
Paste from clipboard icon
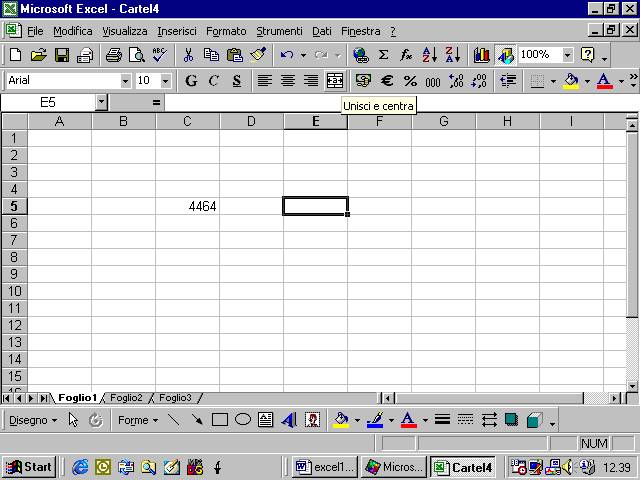click(235, 55)
